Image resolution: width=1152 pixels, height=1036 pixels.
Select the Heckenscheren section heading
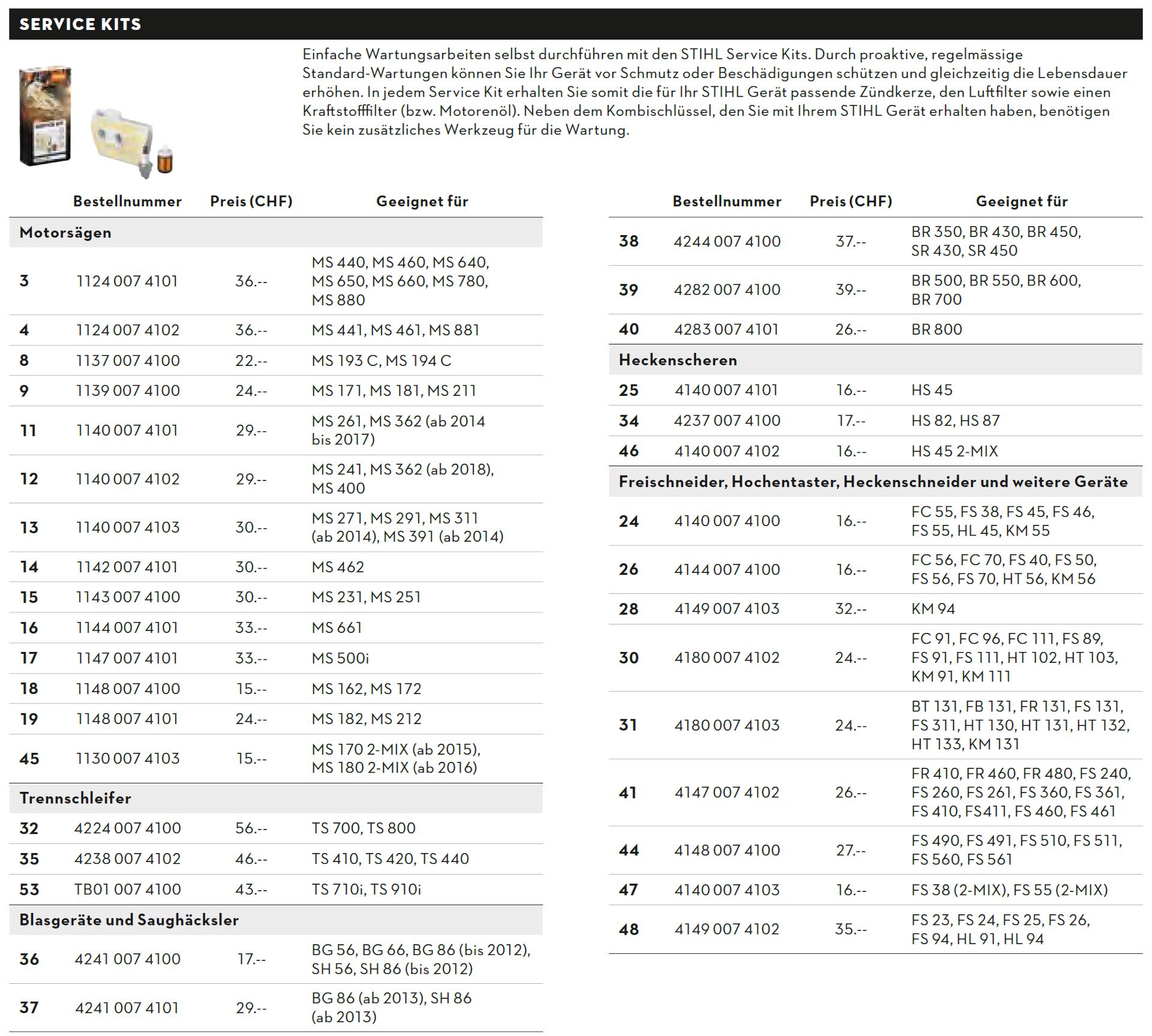pyautogui.click(x=678, y=360)
